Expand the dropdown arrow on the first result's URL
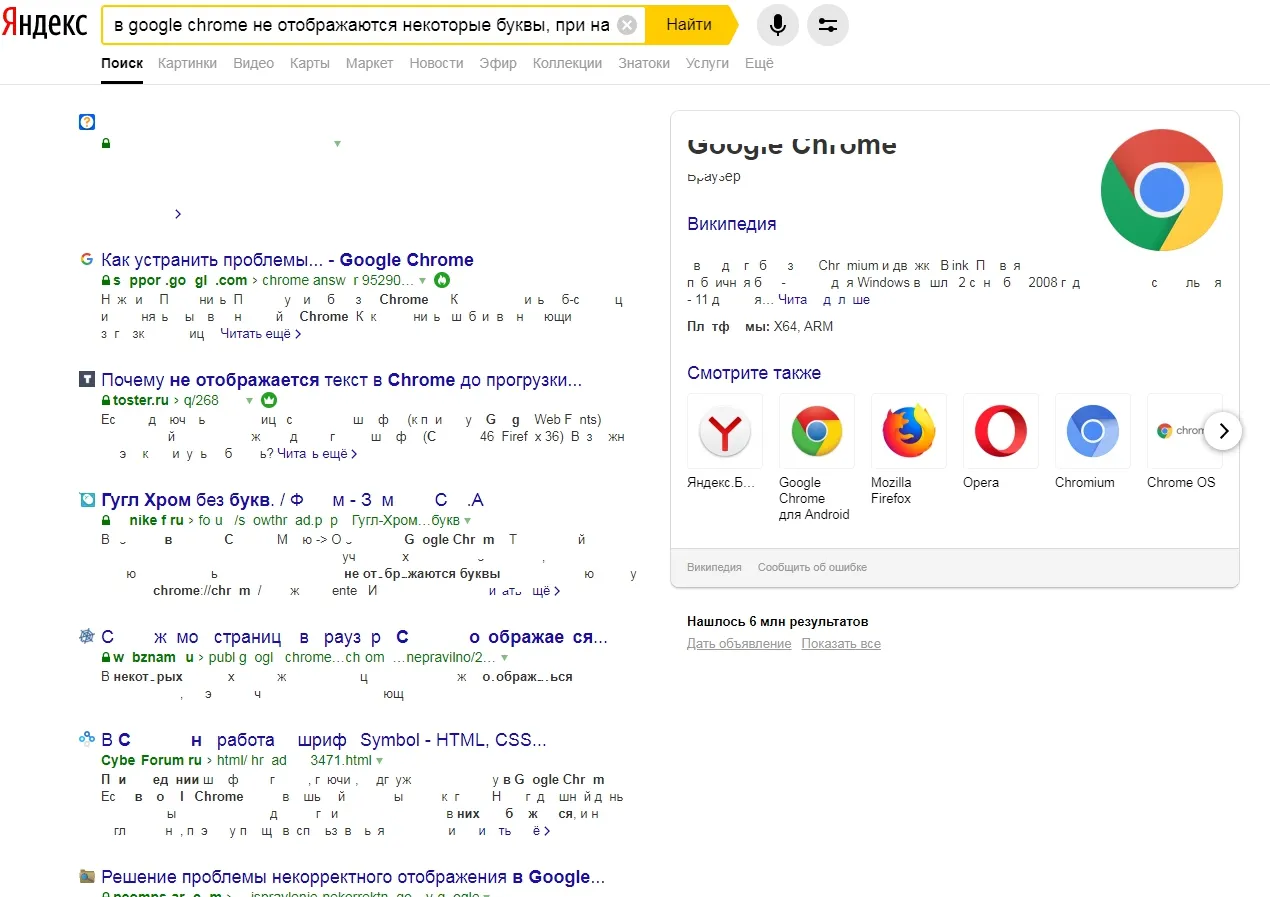This screenshot has width=1270, height=897. click(337, 144)
